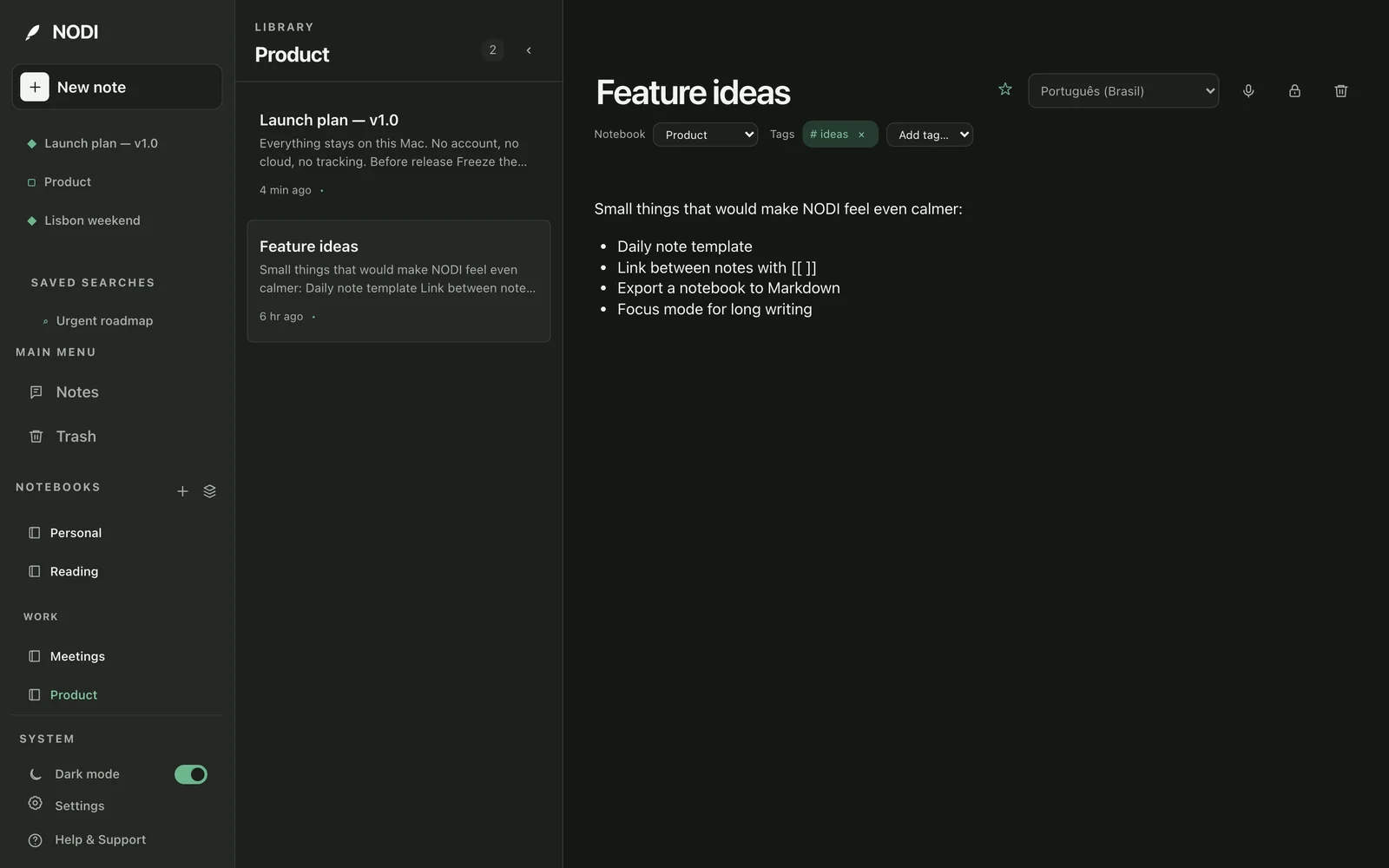Click bullet text 'Export a notebook to Markdown'
The width and height of the screenshot is (1389, 868).
point(728,288)
